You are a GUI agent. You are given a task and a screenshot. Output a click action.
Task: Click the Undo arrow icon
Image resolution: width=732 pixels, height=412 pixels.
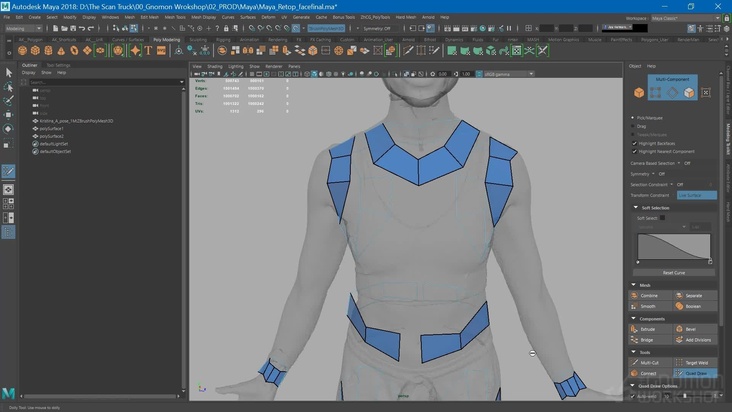(x=82, y=28)
